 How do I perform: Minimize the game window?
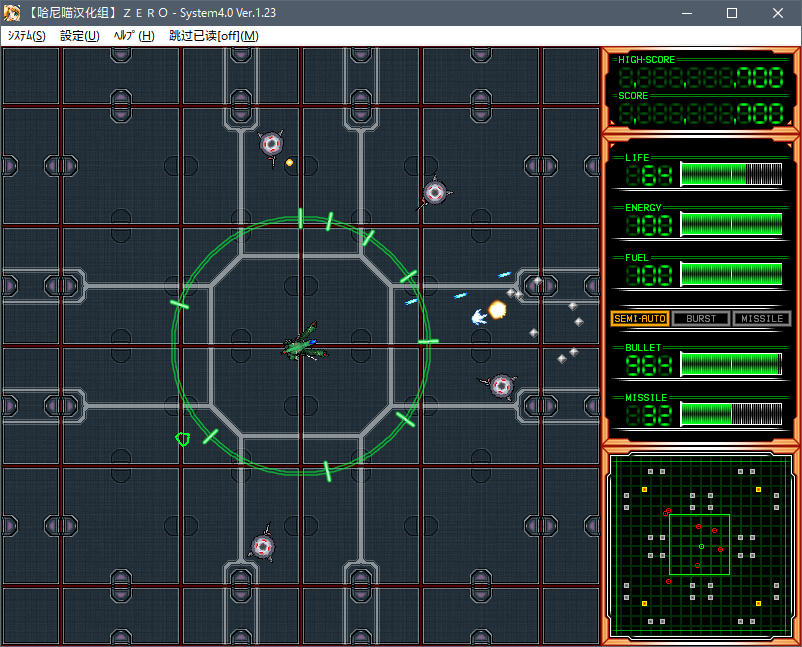pos(687,13)
